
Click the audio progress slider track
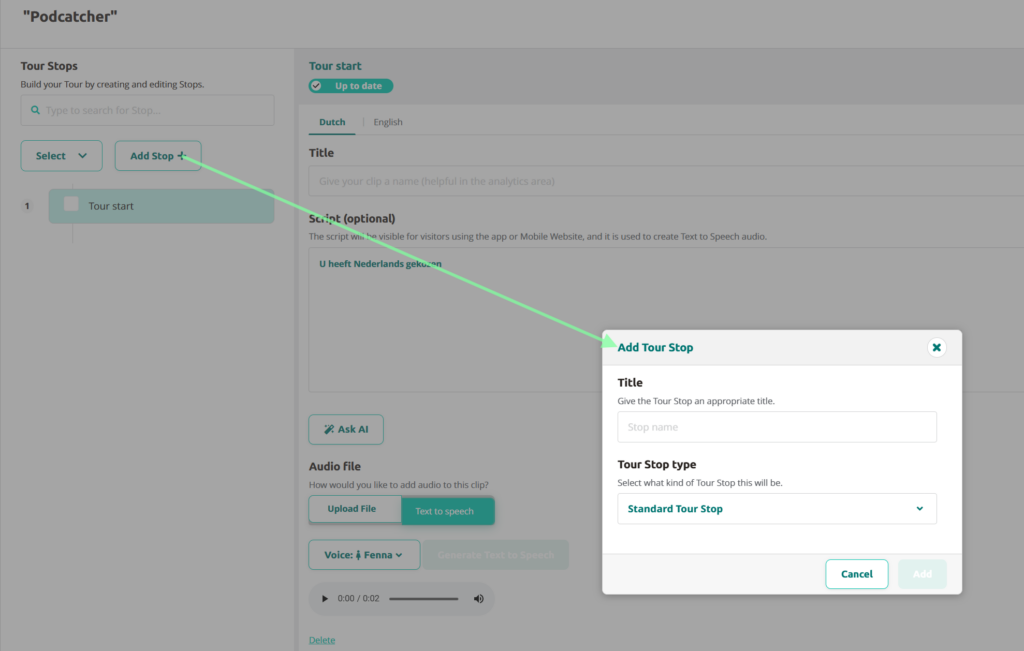pyautogui.click(x=423, y=599)
